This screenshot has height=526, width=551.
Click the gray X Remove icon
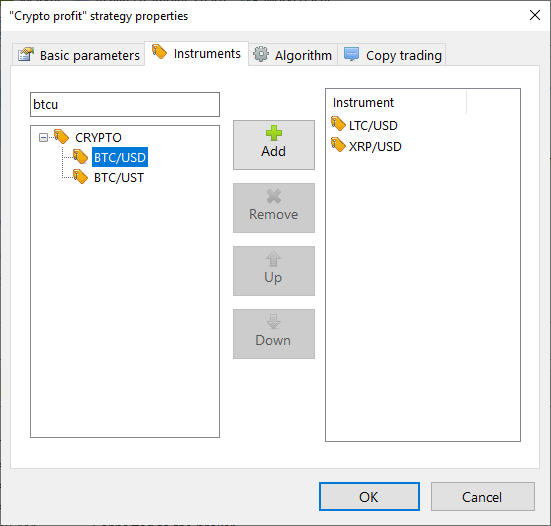pyautogui.click(x=274, y=196)
